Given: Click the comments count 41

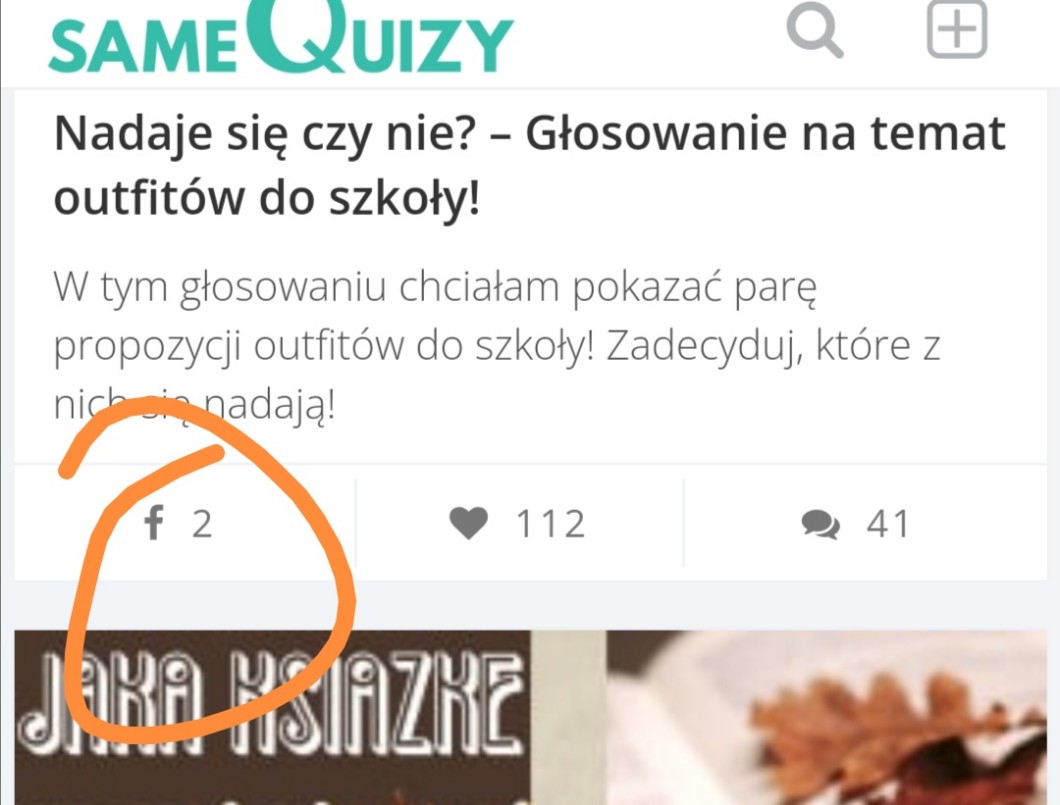Looking at the screenshot, I should (888, 524).
